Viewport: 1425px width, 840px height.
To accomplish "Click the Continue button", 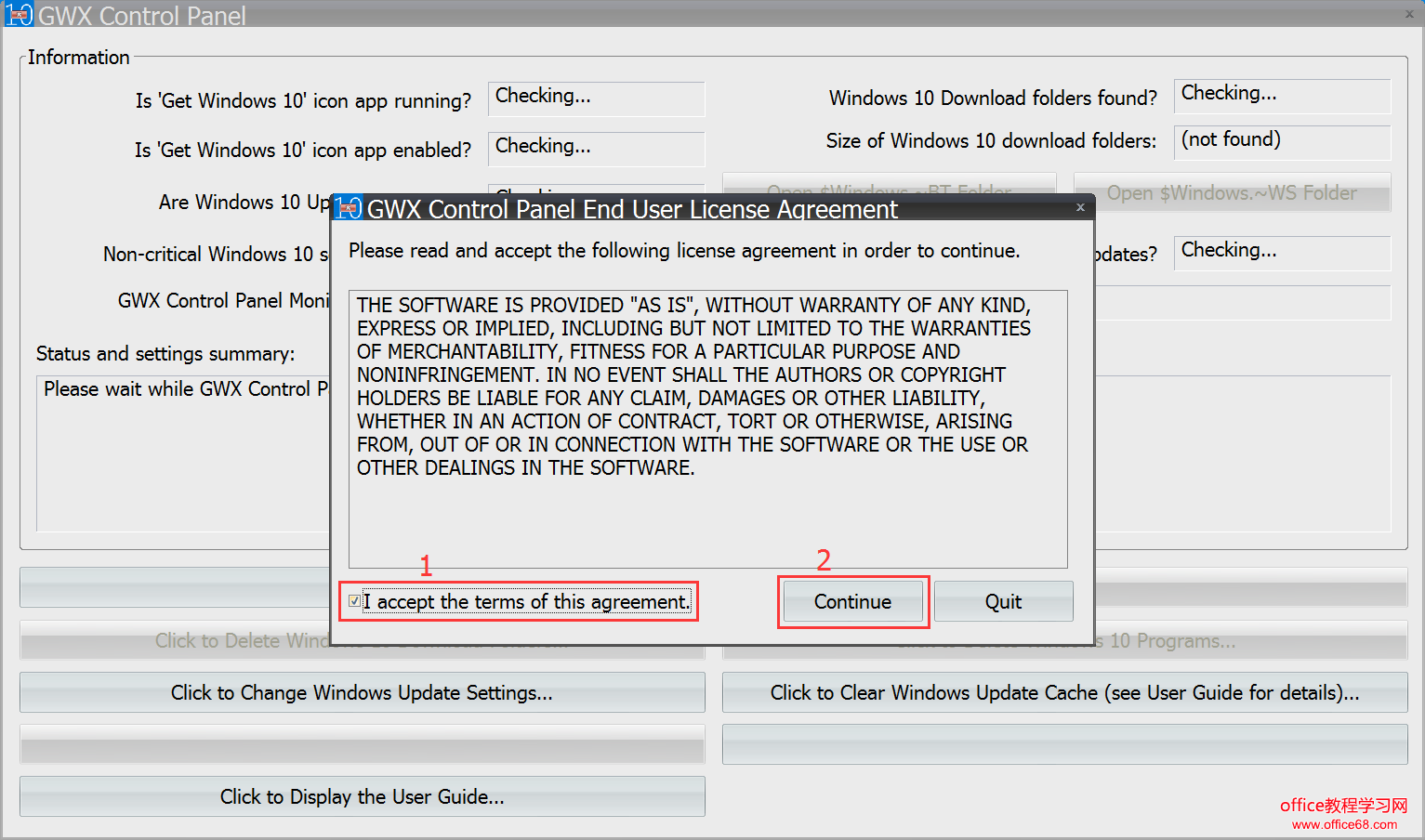I will [x=851, y=601].
